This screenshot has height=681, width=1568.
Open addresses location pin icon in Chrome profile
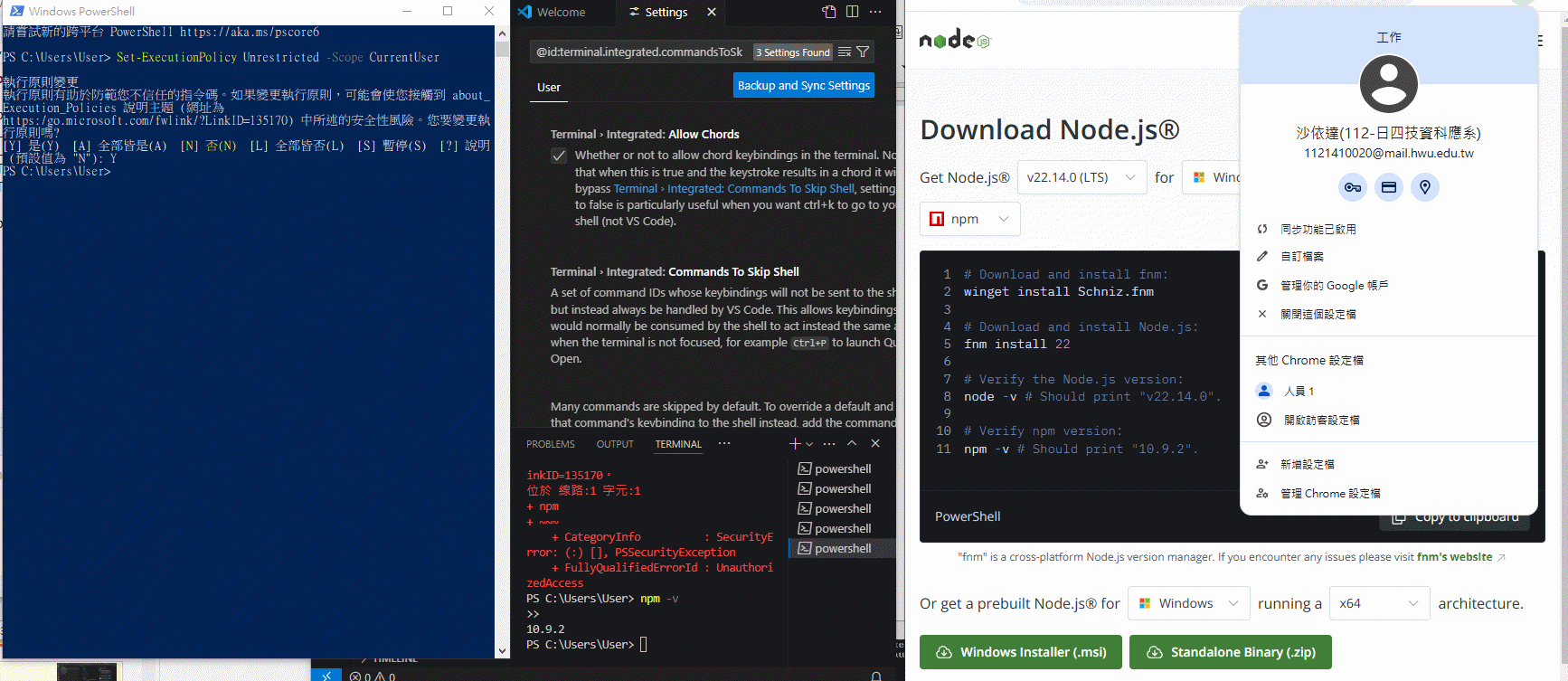point(1424,187)
